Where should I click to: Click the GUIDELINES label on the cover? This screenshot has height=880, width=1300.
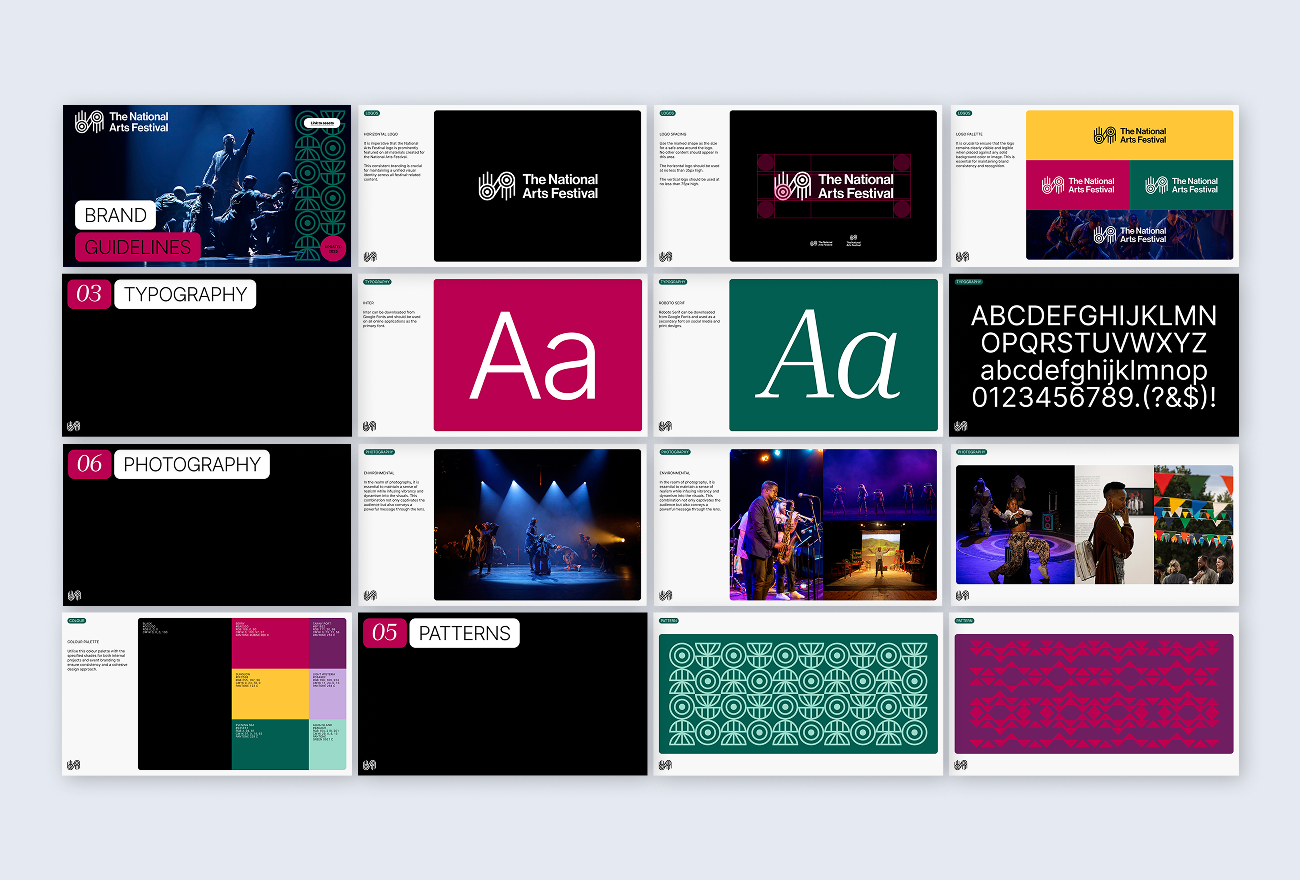[138, 247]
